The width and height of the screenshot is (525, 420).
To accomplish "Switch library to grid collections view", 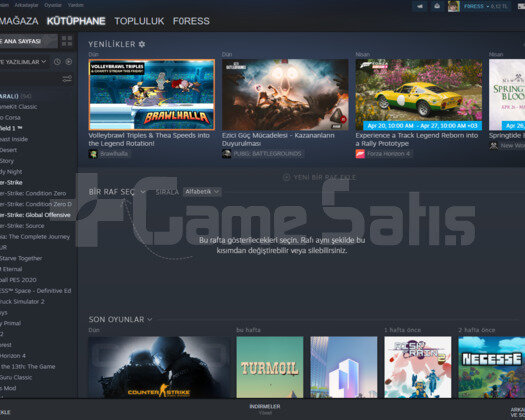I will tap(67, 41).
